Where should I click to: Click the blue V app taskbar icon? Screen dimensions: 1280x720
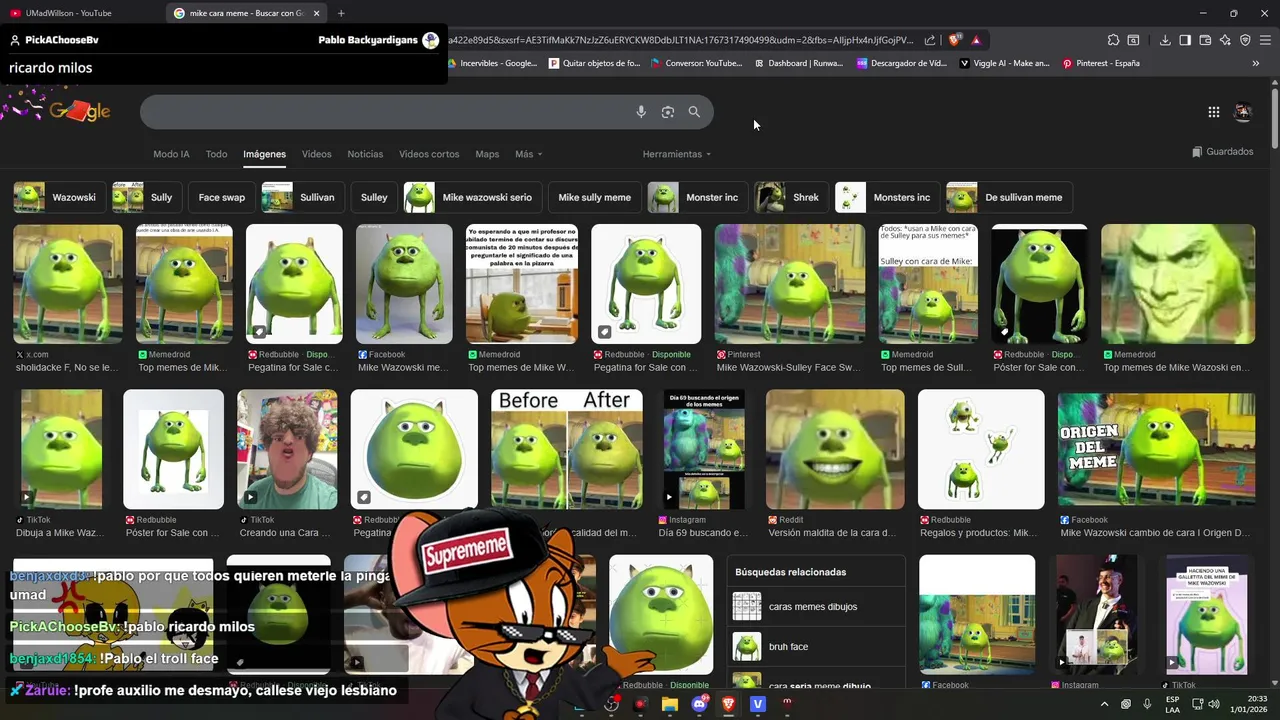click(x=757, y=704)
